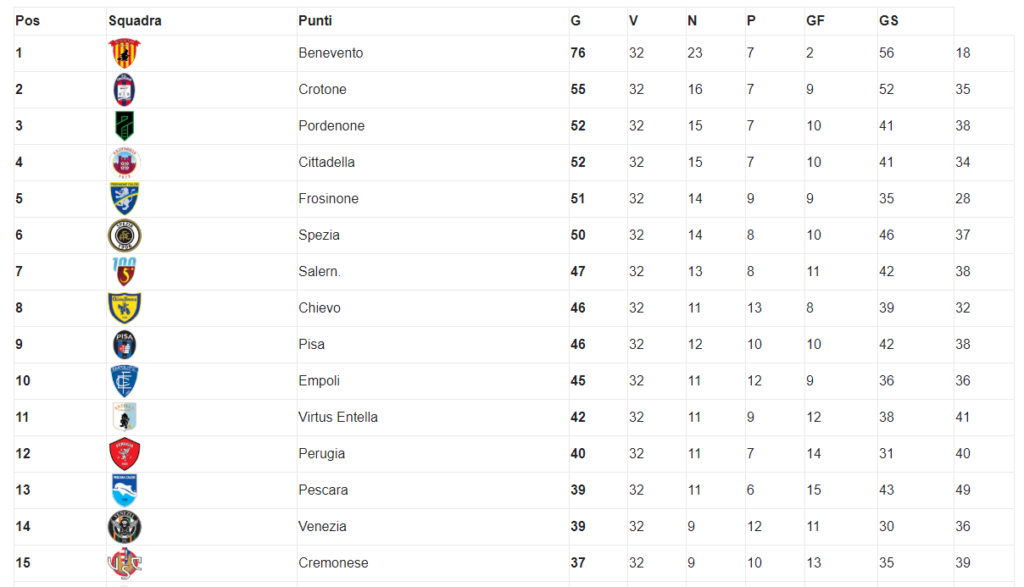1024x587 pixels.
Task: Select the Cremonese team name
Action: (x=334, y=563)
